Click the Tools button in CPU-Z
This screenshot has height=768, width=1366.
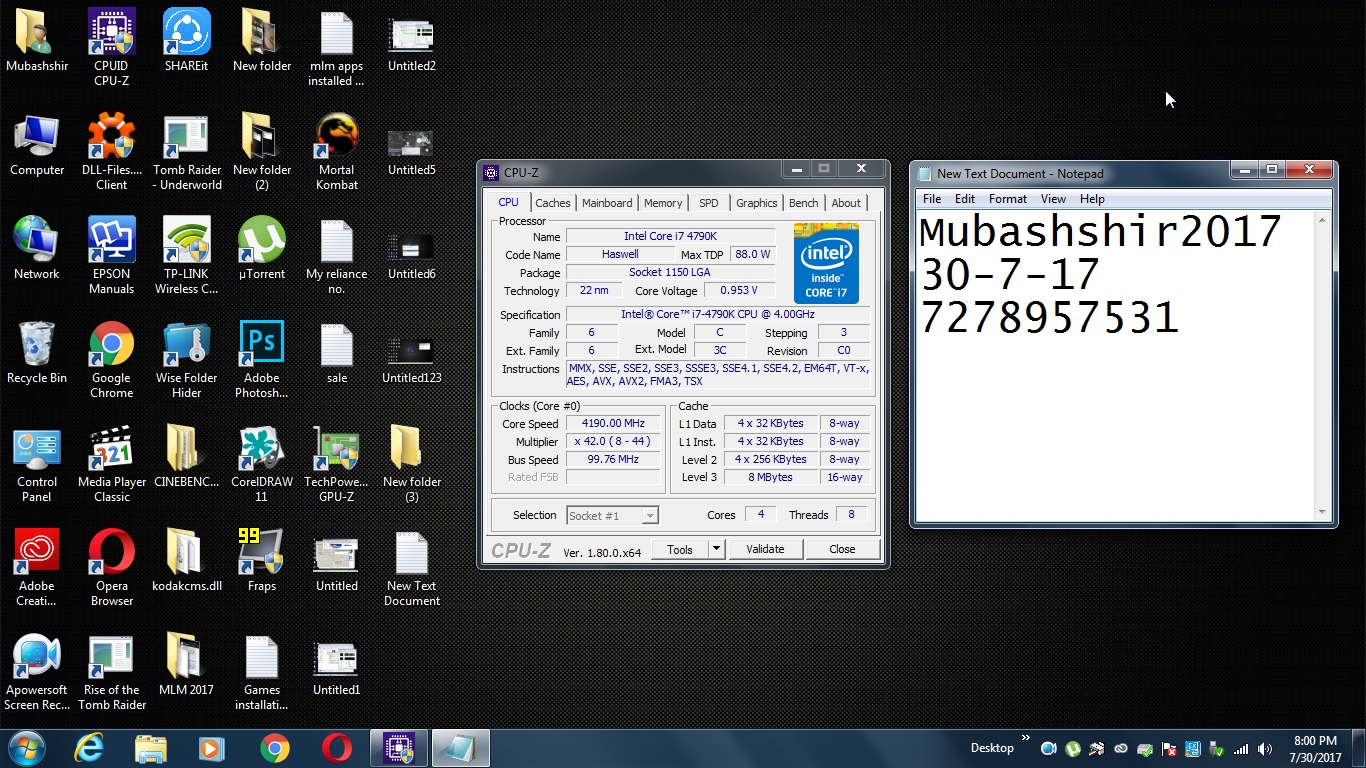pyautogui.click(x=680, y=549)
